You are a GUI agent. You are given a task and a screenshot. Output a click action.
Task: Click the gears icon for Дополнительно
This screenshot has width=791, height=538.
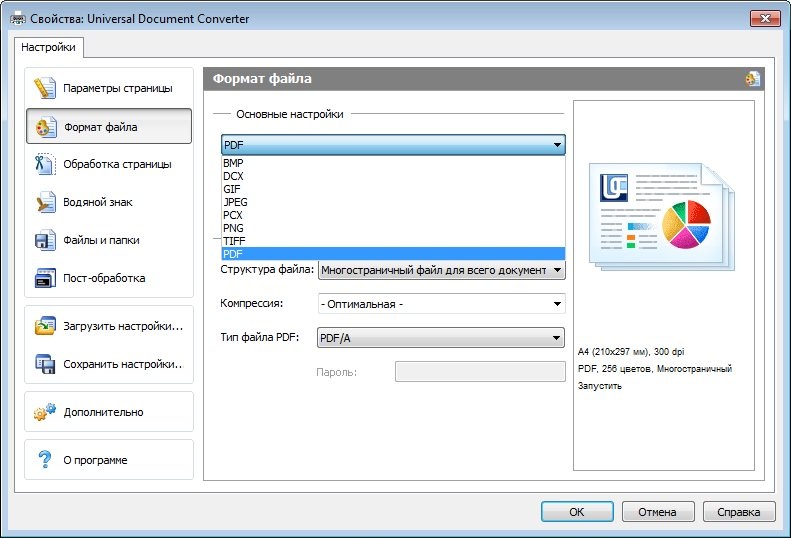pos(45,412)
